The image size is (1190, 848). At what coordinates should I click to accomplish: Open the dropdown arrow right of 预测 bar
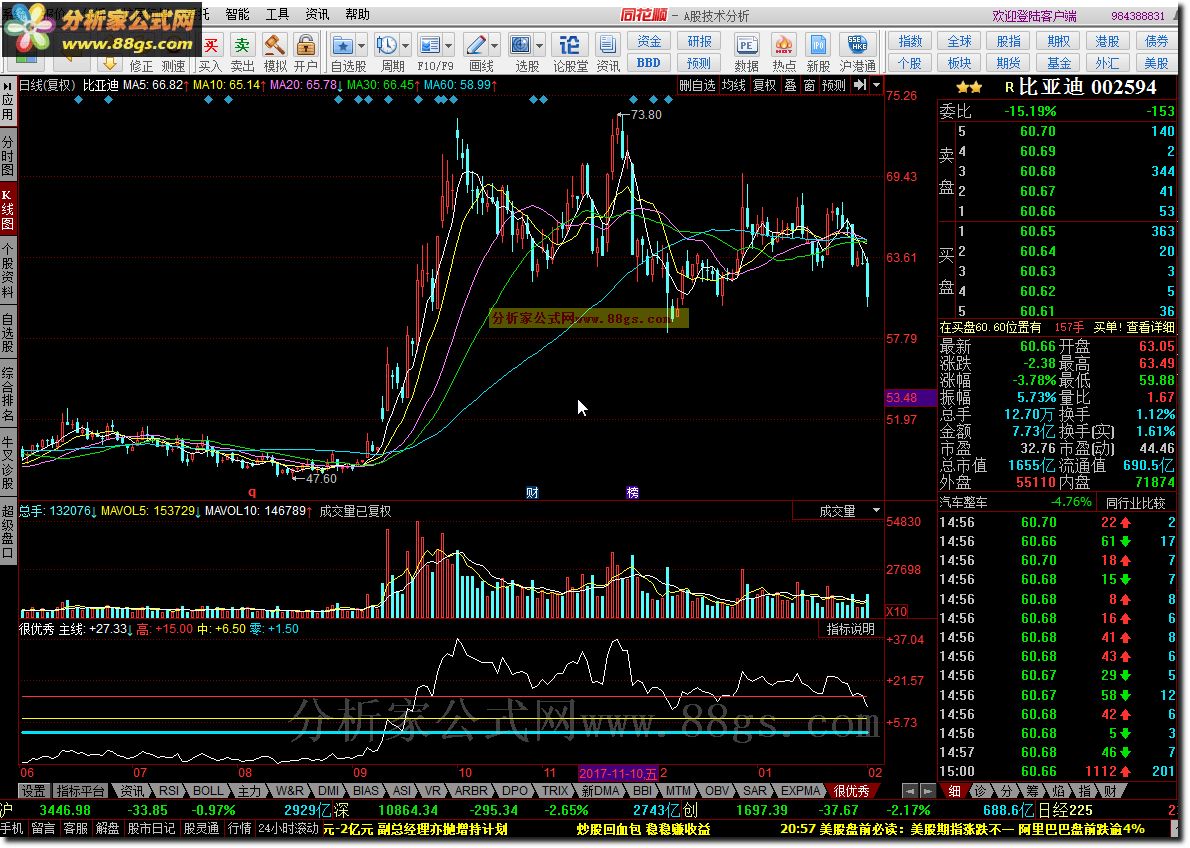coord(877,85)
